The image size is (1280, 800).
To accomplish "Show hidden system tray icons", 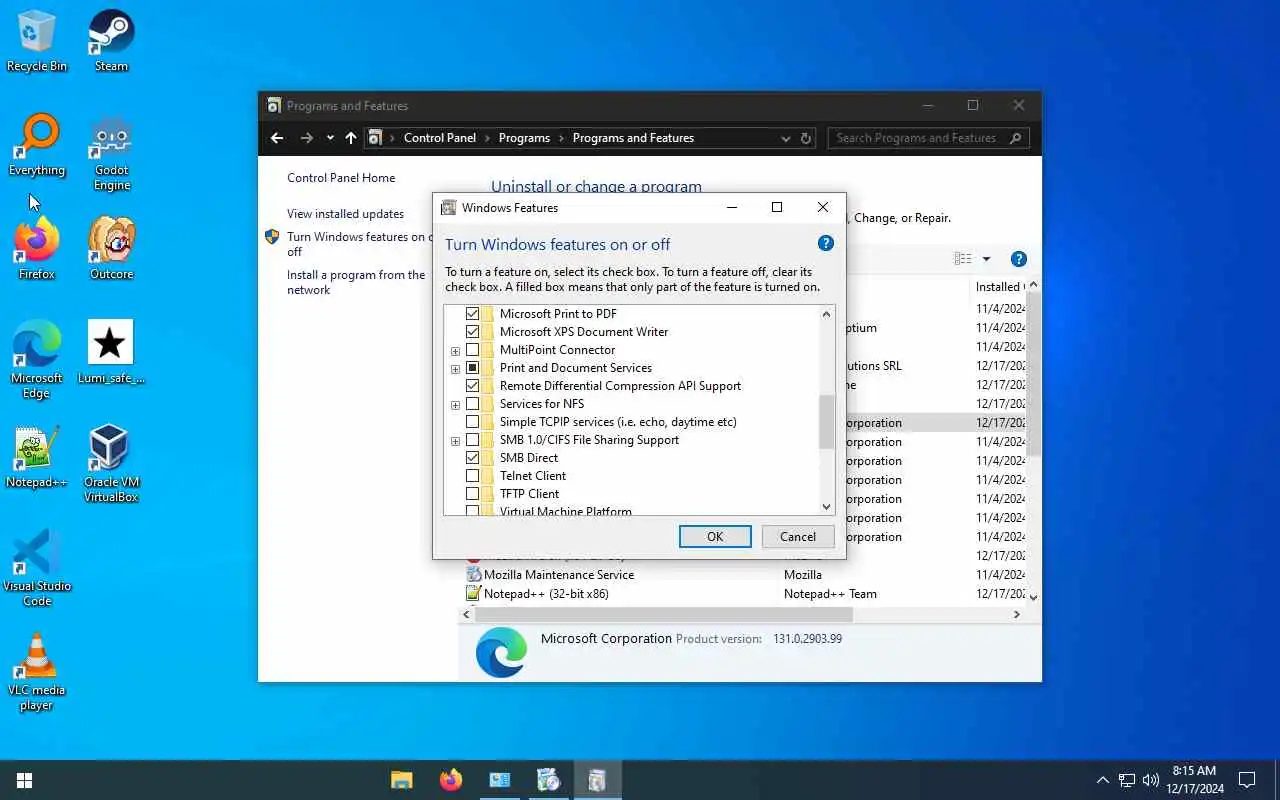I will [1102, 780].
